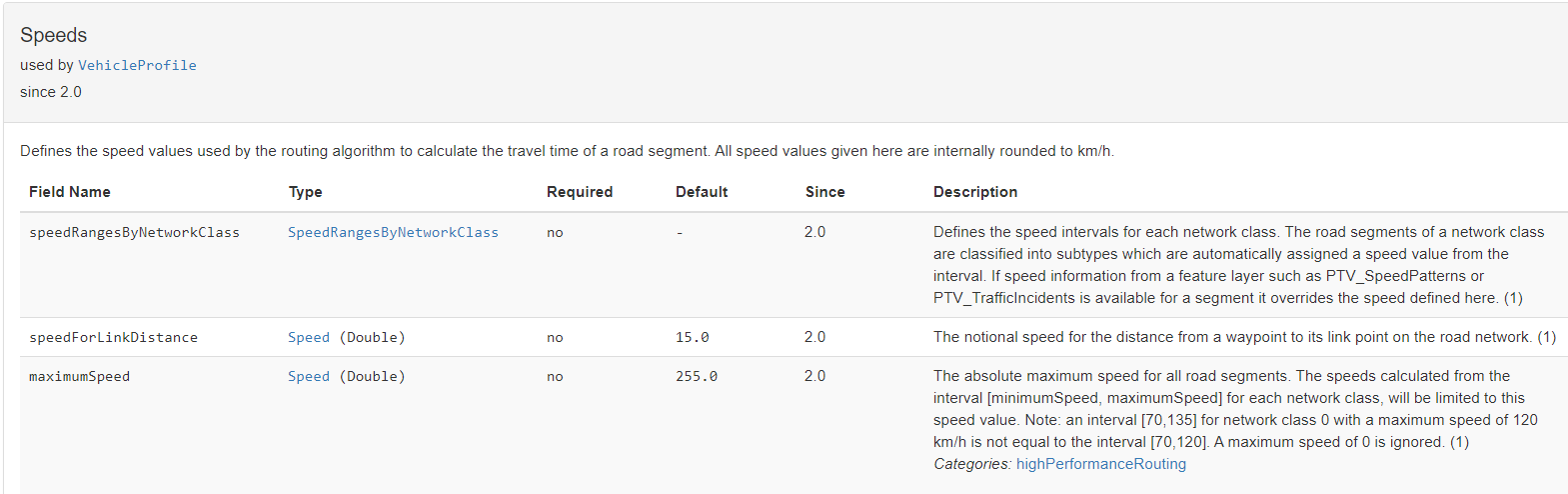The width and height of the screenshot is (1568, 494).
Task: Click the Field Name column header
Action: (70, 192)
